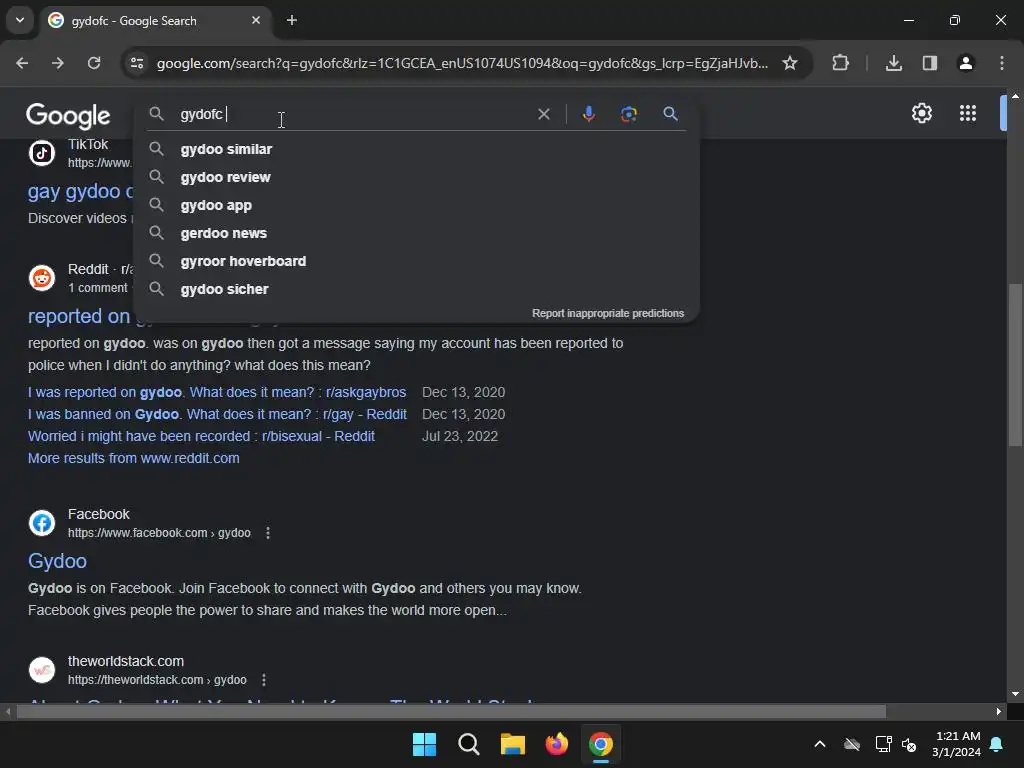Open the Chrome profile avatar
Viewport: 1024px width, 768px height.
click(x=965, y=63)
